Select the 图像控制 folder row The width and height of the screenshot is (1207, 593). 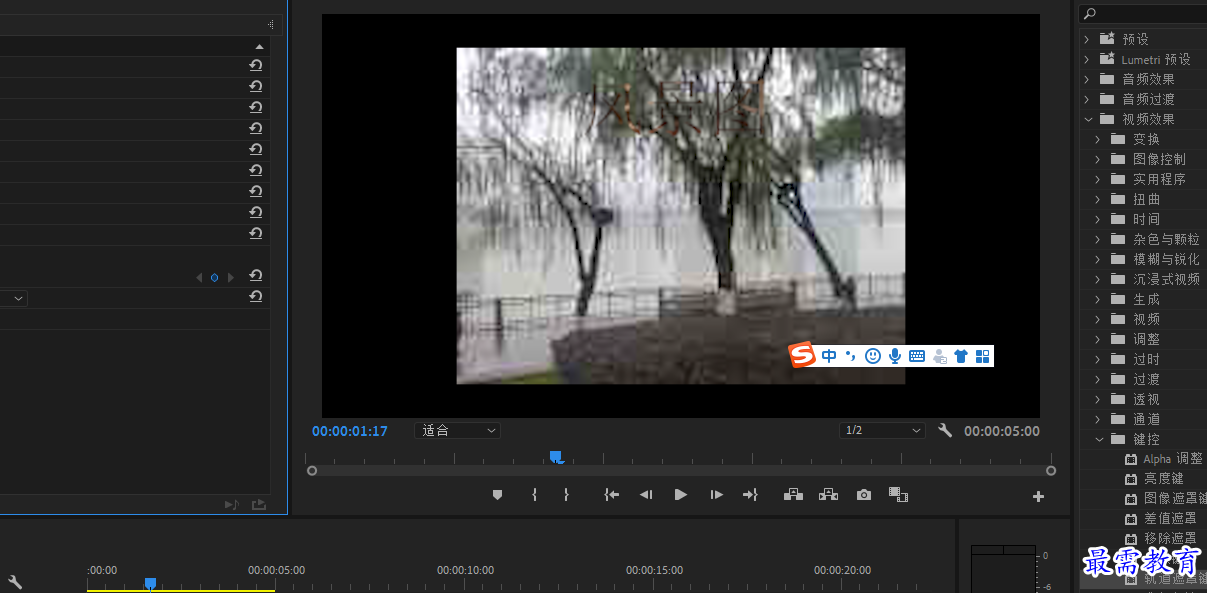[x=1143, y=159]
